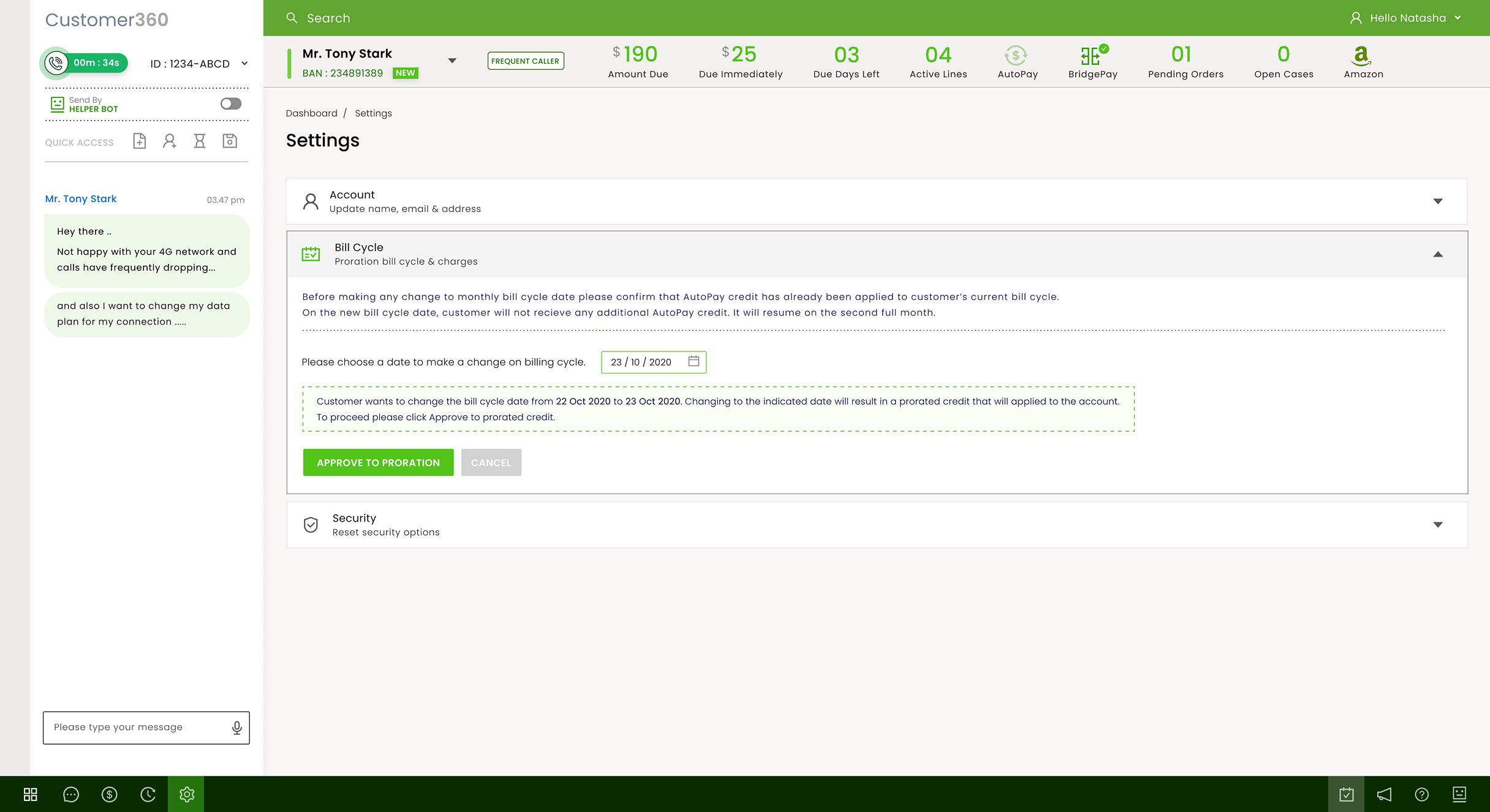1490x812 pixels.
Task: Click the BridgePay icon
Action: 1094,55
